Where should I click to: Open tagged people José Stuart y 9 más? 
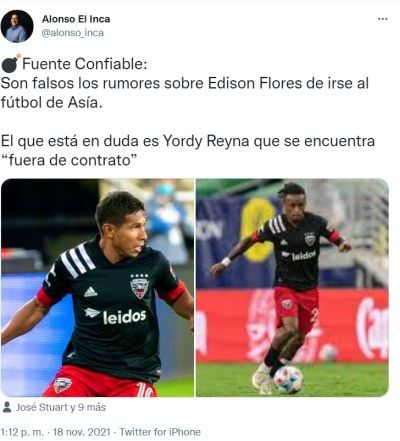pyautogui.click(x=61, y=407)
